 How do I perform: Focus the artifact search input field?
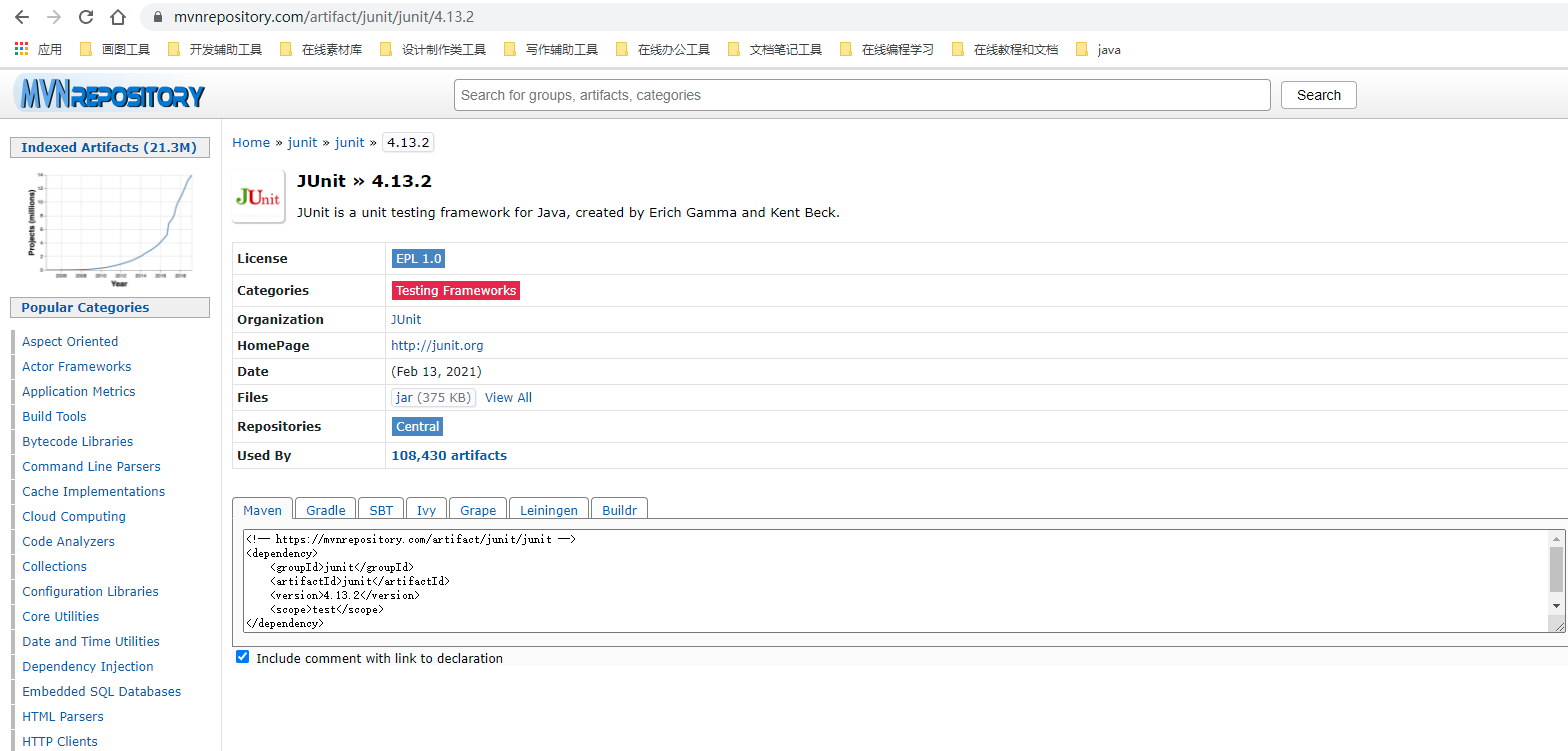[862, 95]
